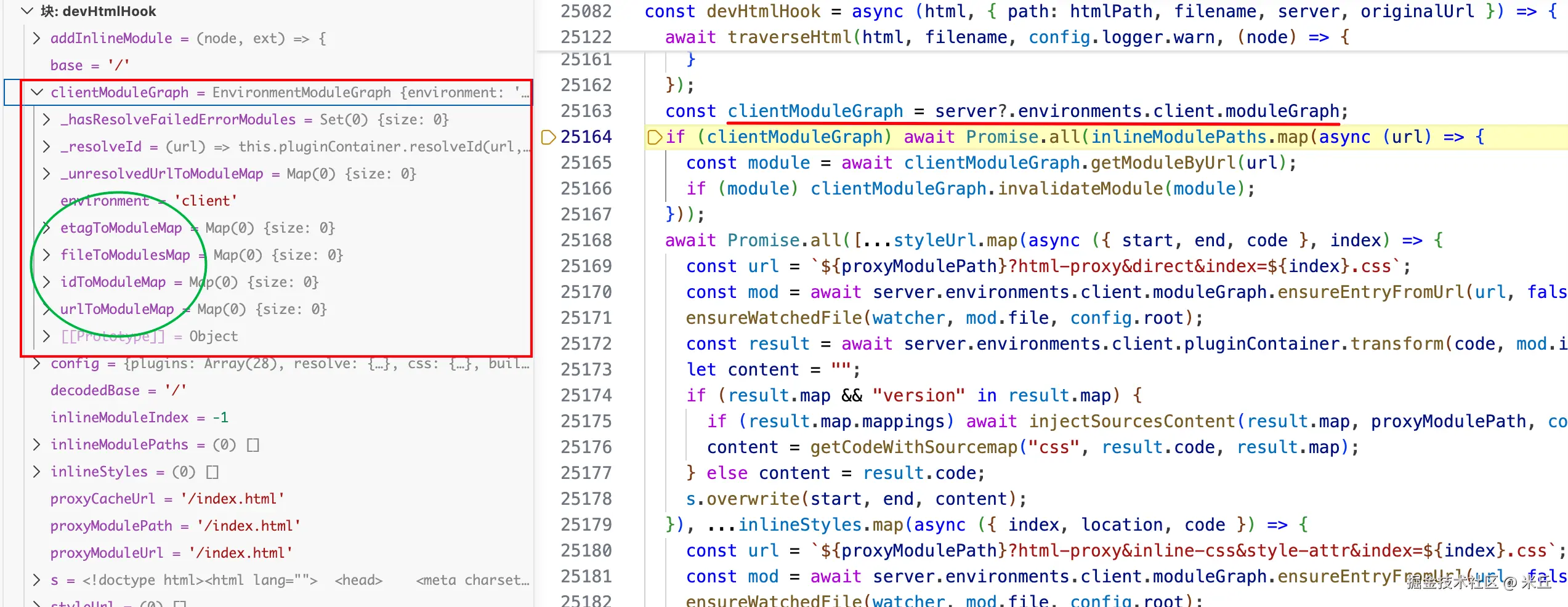Click the inline breakpoint marker before 'if (clientModuleGraph)'
Screen dimensions: 1568x607
[655, 137]
